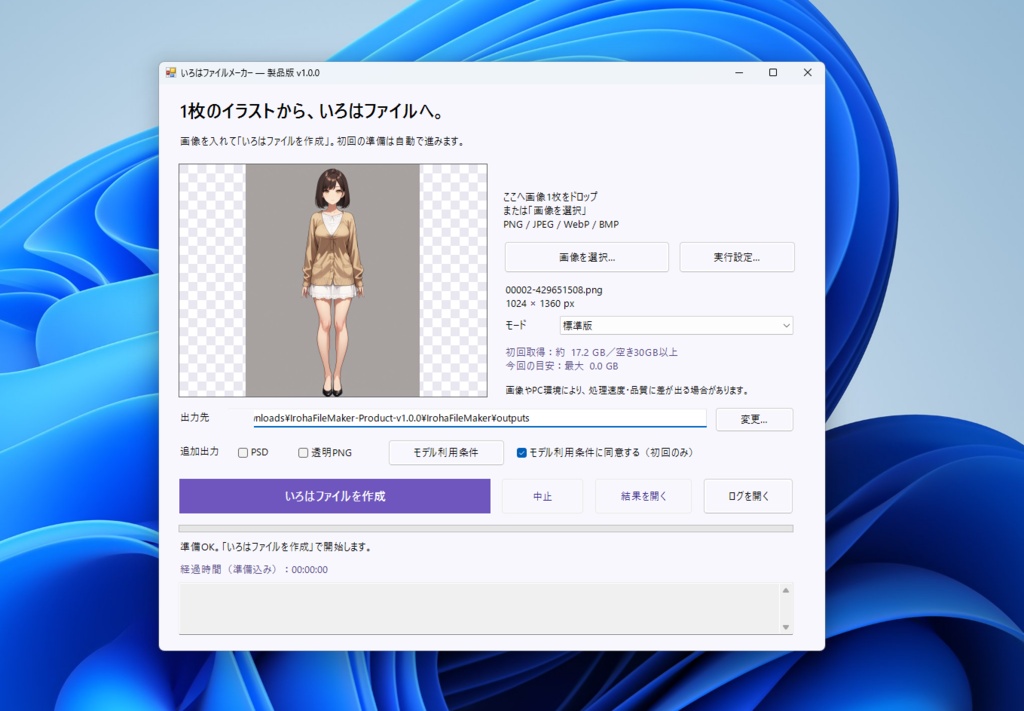
Task: Click the 中止 button
Action: tap(542, 496)
